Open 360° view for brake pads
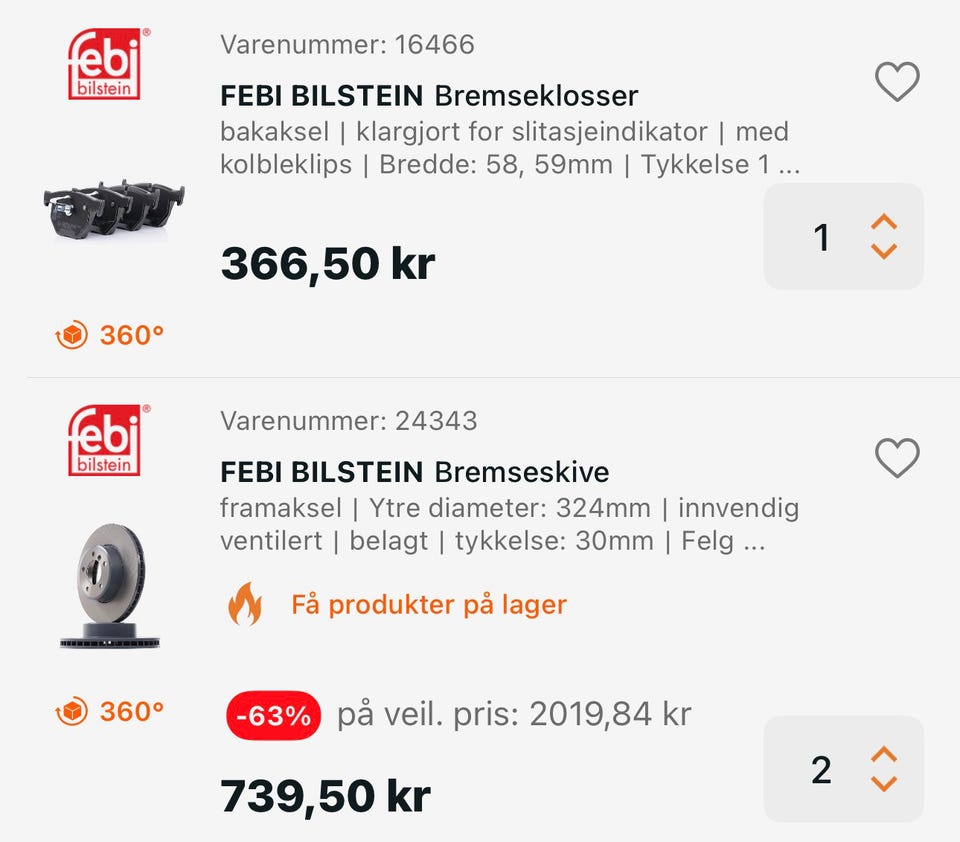The height and width of the screenshot is (842, 960). (x=110, y=335)
